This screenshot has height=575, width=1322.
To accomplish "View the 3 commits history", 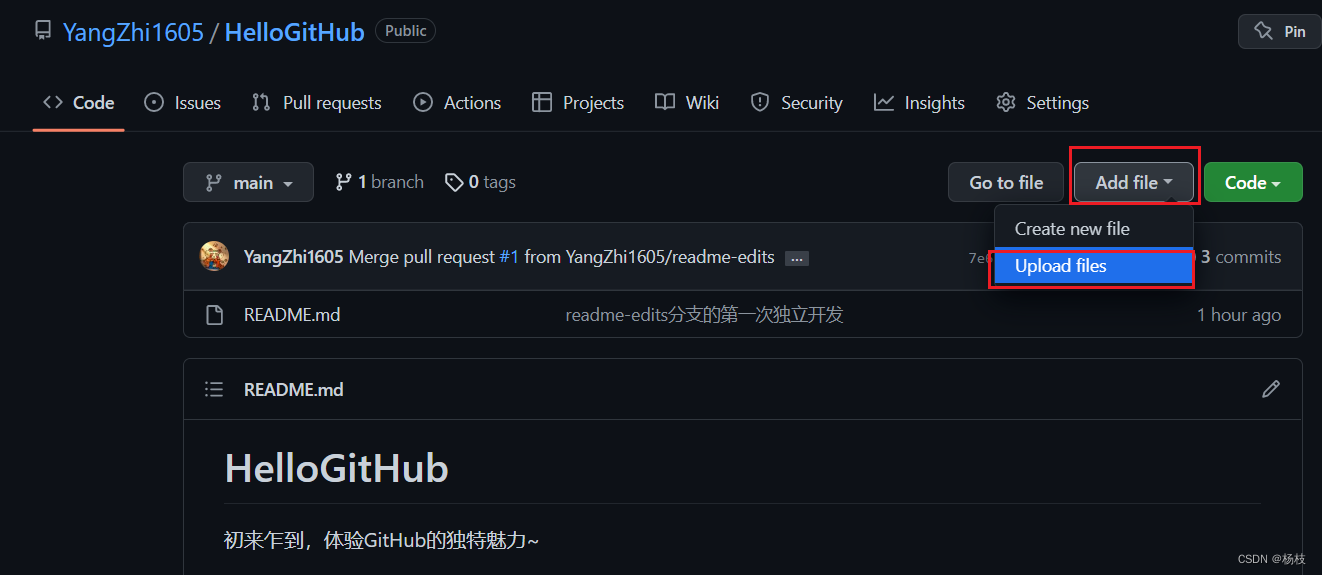I will (1240, 257).
